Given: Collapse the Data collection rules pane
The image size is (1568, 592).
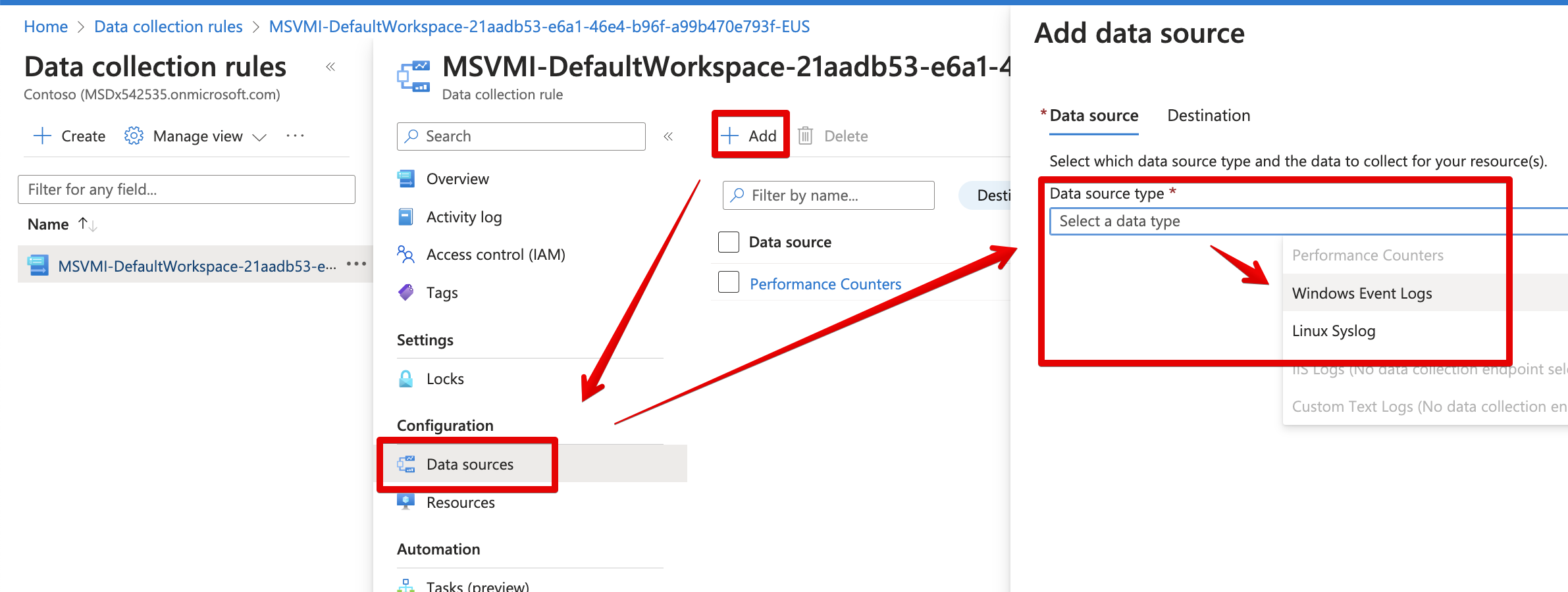Looking at the screenshot, I should 330,66.
